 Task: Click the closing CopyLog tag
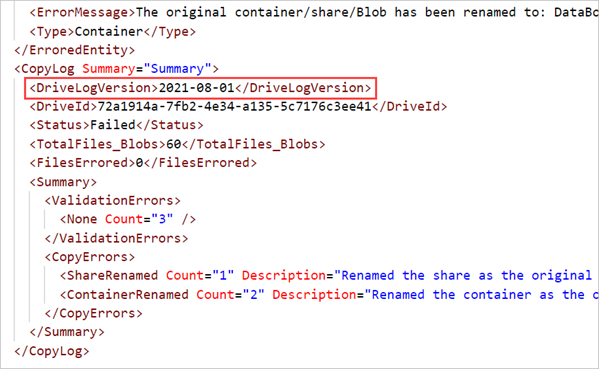[52, 351]
